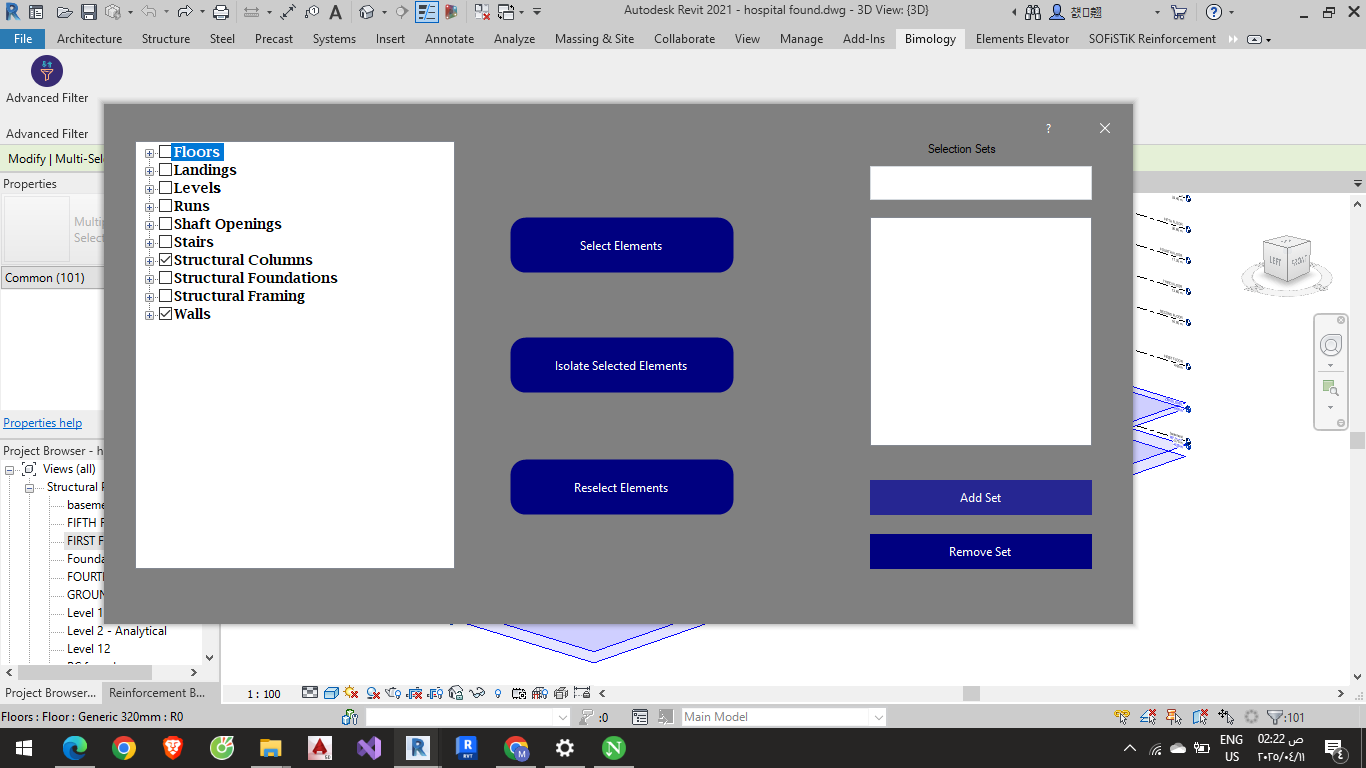Click the Isolate Selected Elements button
Image resolution: width=1366 pixels, height=768 pixels.
pos(622,365)
